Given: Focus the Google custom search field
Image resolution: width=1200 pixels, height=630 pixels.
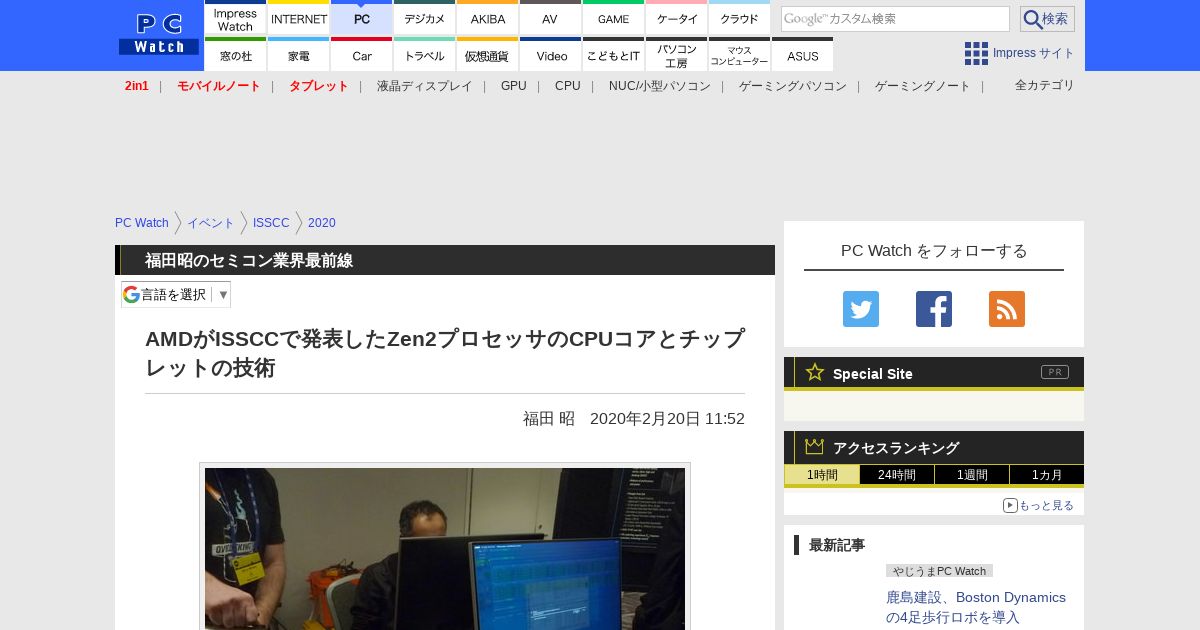Looking at the screenshot, I should click(895, 19).
